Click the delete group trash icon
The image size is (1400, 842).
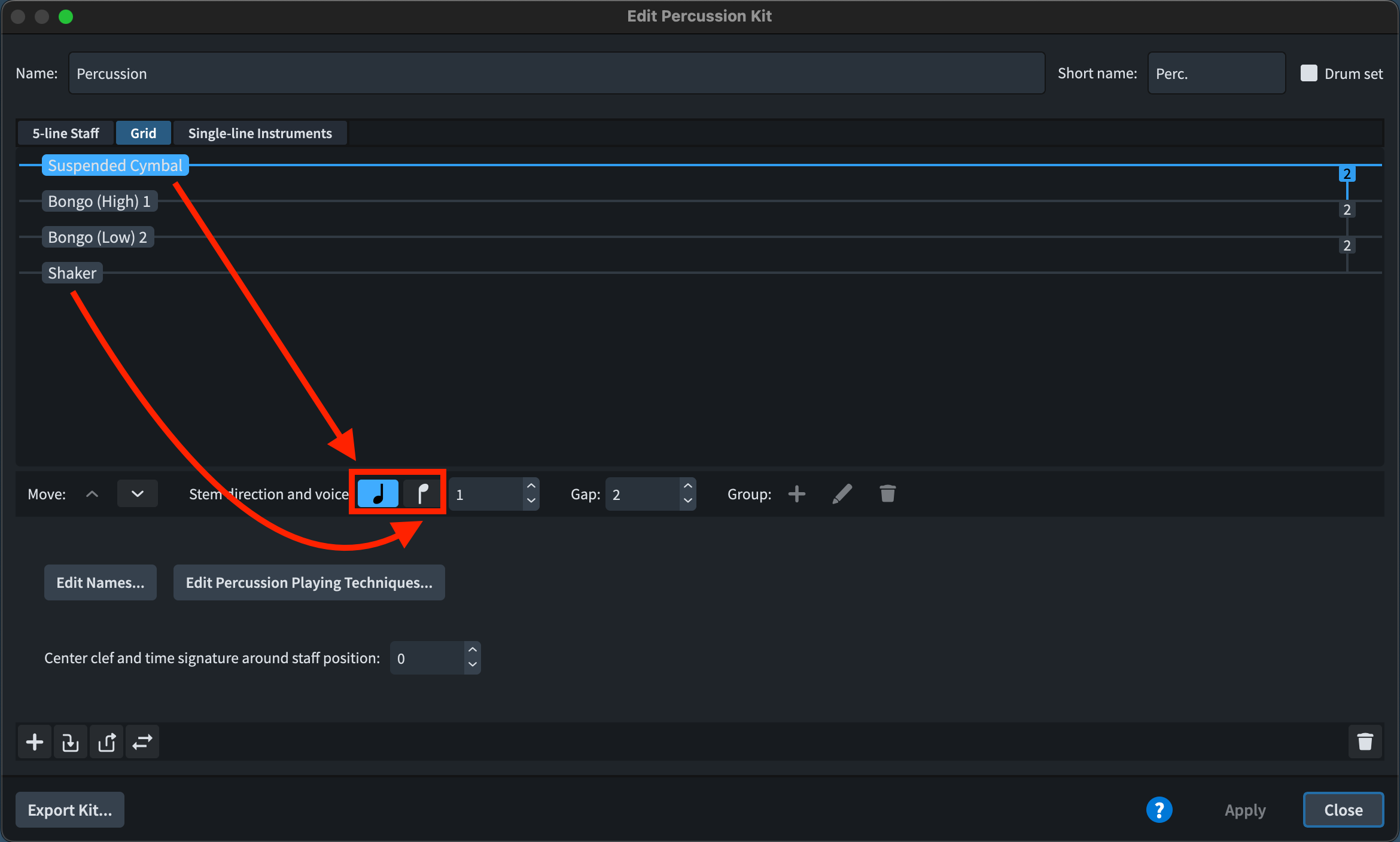(x=887, y=494)
